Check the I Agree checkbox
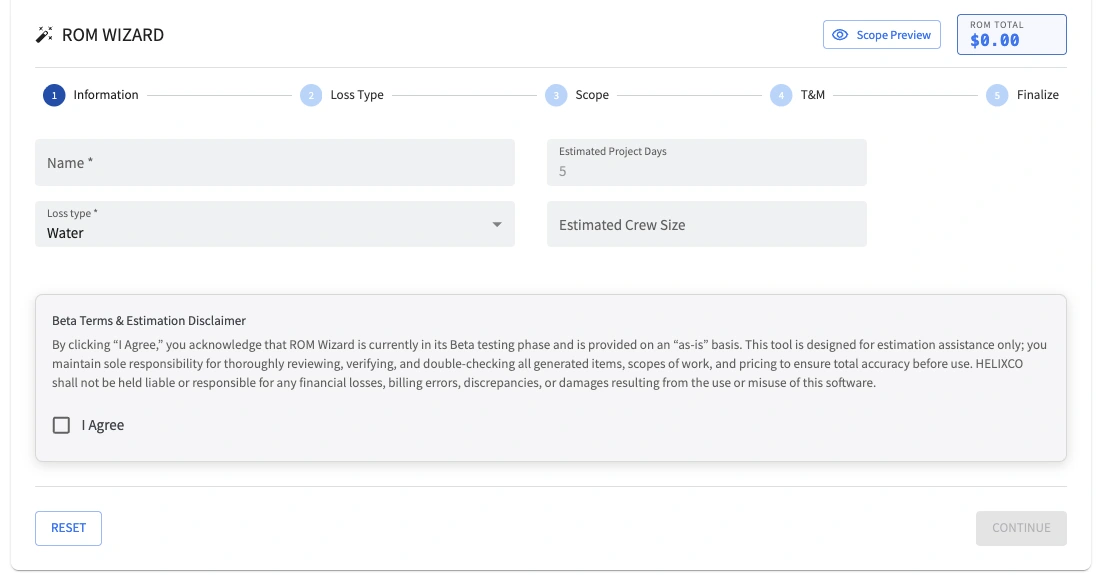 [x=61, y=425]
